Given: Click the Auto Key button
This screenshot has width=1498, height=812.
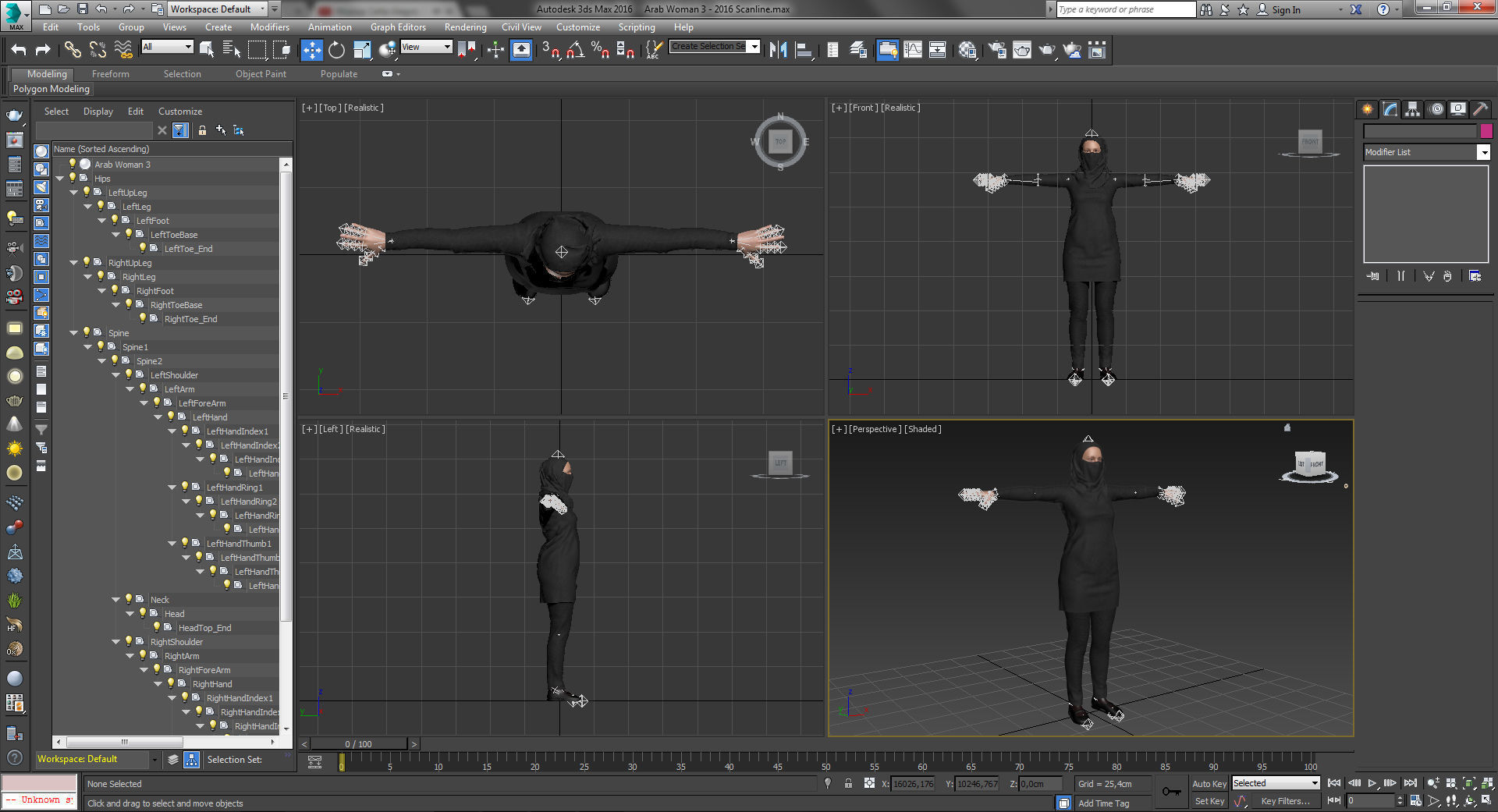Looking at the screenshot, I should click(x=1209, y=784).
